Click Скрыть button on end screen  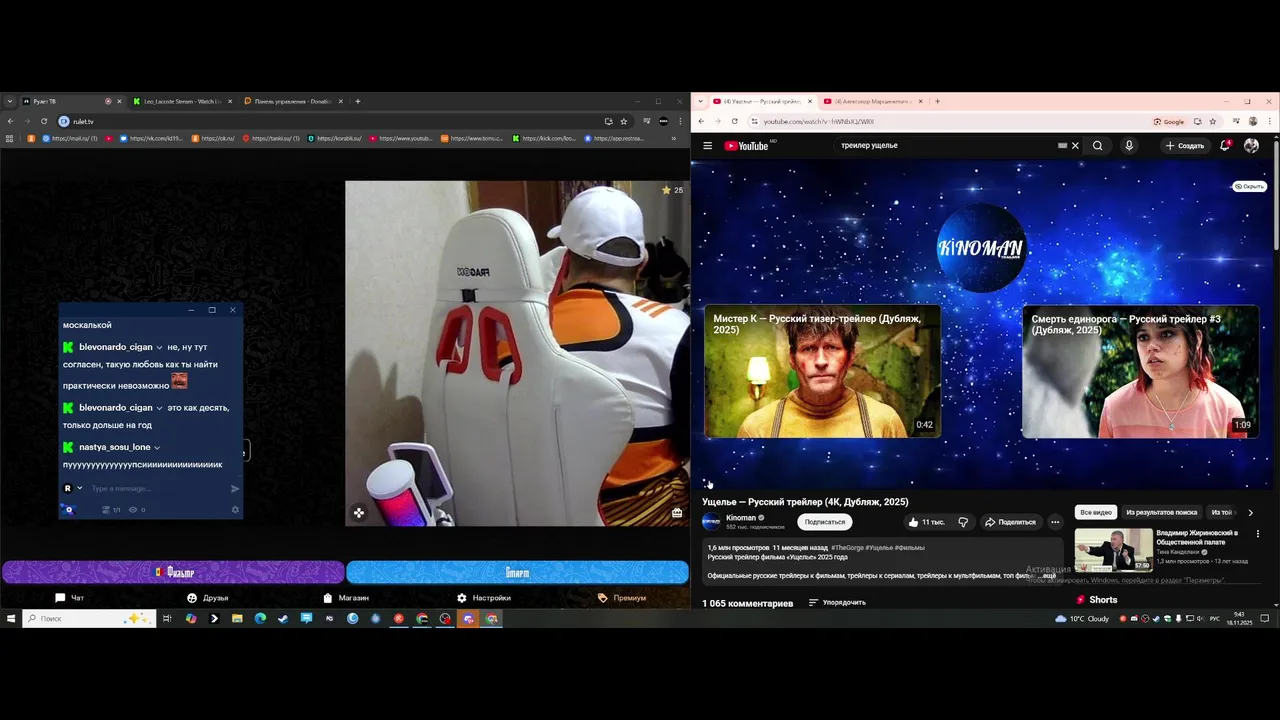pyautogui.click(x=1249, y=187)
